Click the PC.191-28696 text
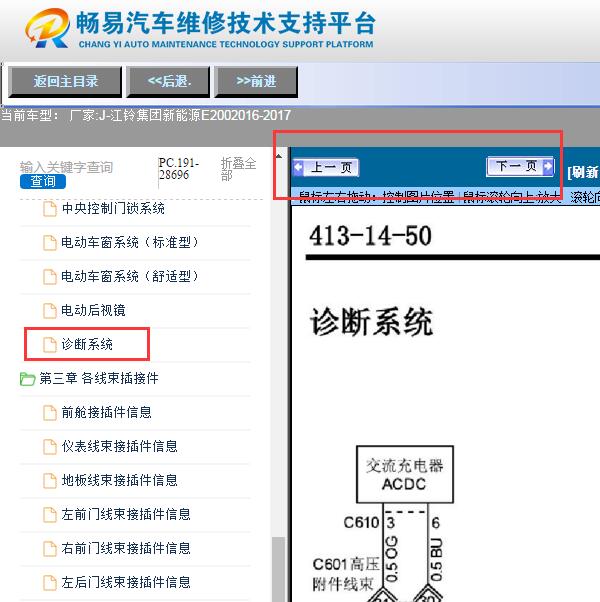The width and height of the screenshot is (600, 602). pyautogui.click(x=179, y=169)
